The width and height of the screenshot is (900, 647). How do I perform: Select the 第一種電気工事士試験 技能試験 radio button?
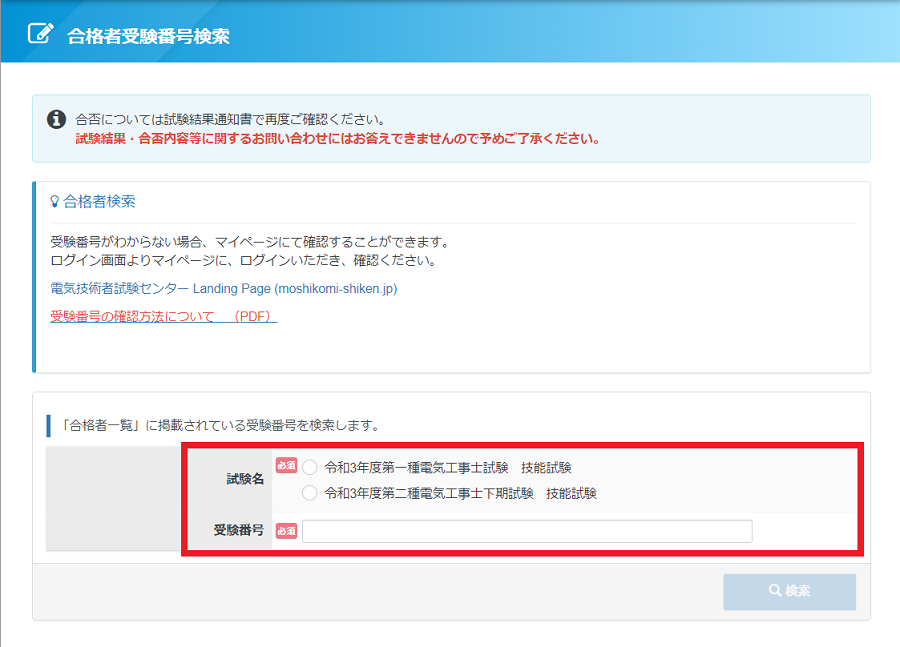tap(310, 467)
